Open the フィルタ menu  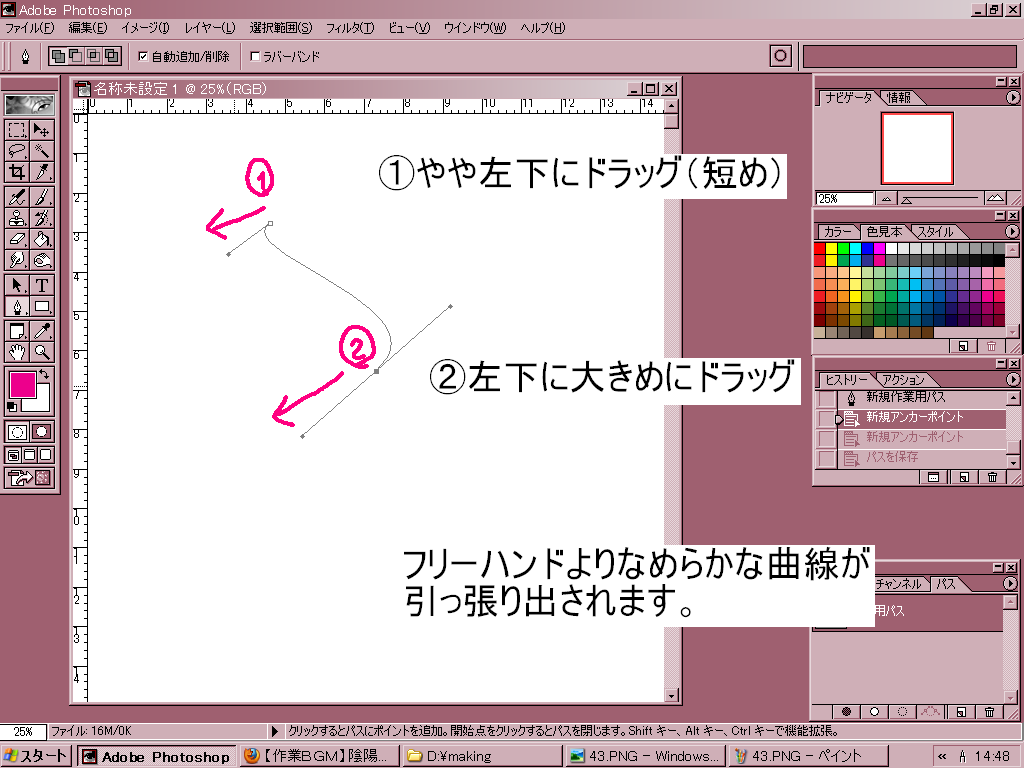[x=352, y=27]
